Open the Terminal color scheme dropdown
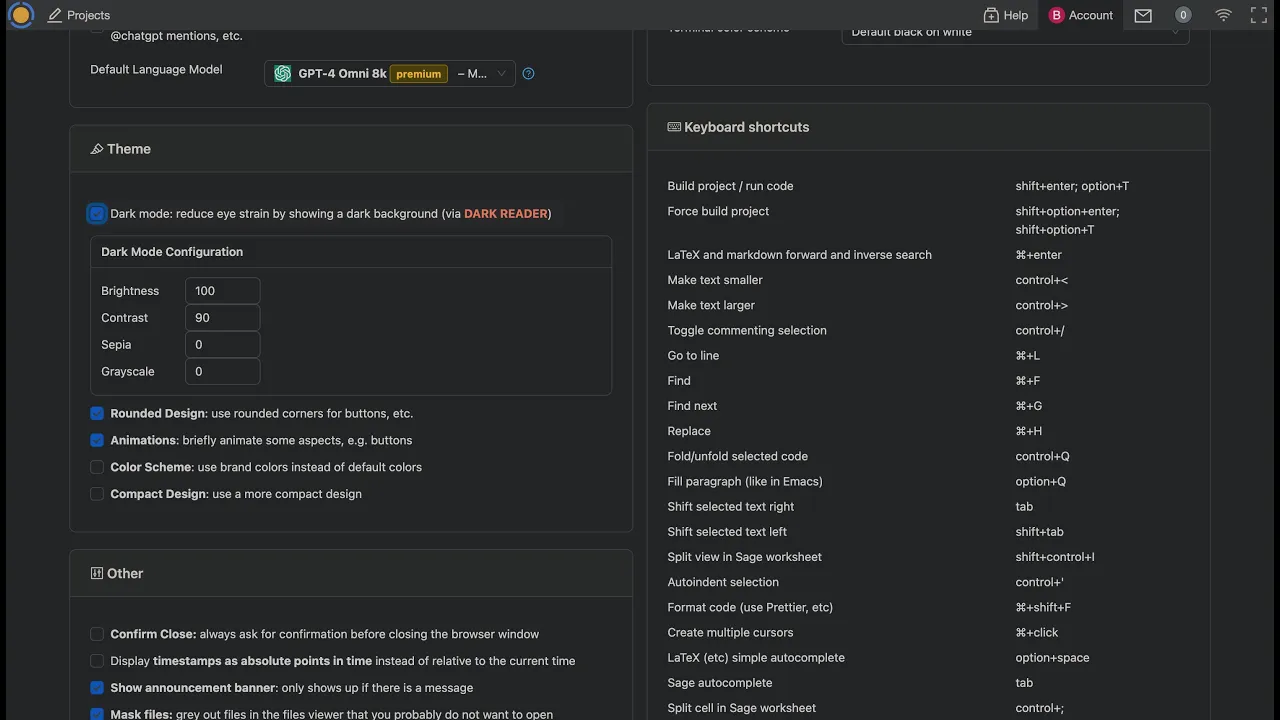 tap(1015, 32)
